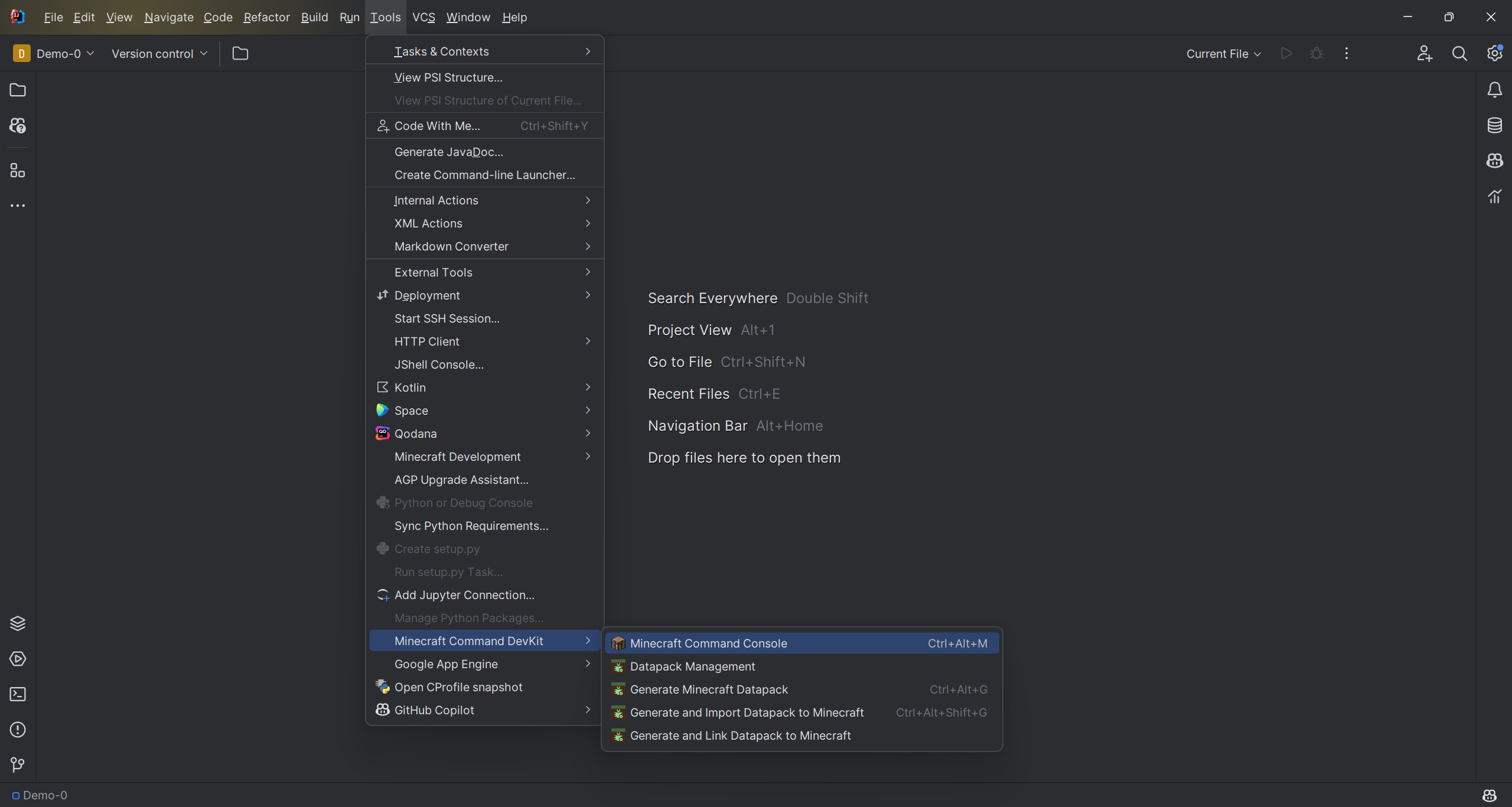This screenshot has width=1512, height=807.
Task: Click the Debug bug icon
Action: (x=1316, y=54)
